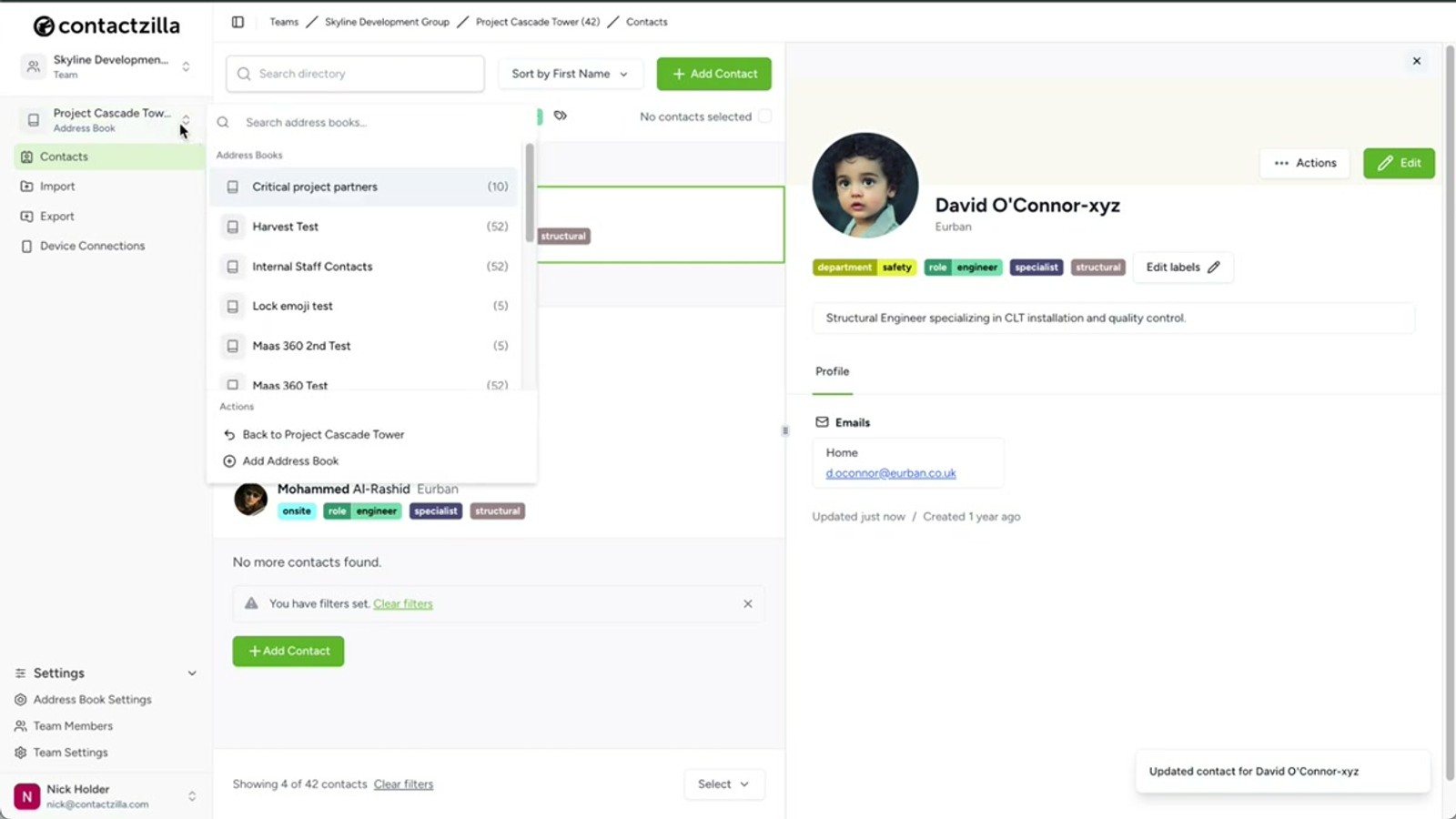Select the Harvest Test address book
The image size is (1456, 819).
click(x=364, y=227)
